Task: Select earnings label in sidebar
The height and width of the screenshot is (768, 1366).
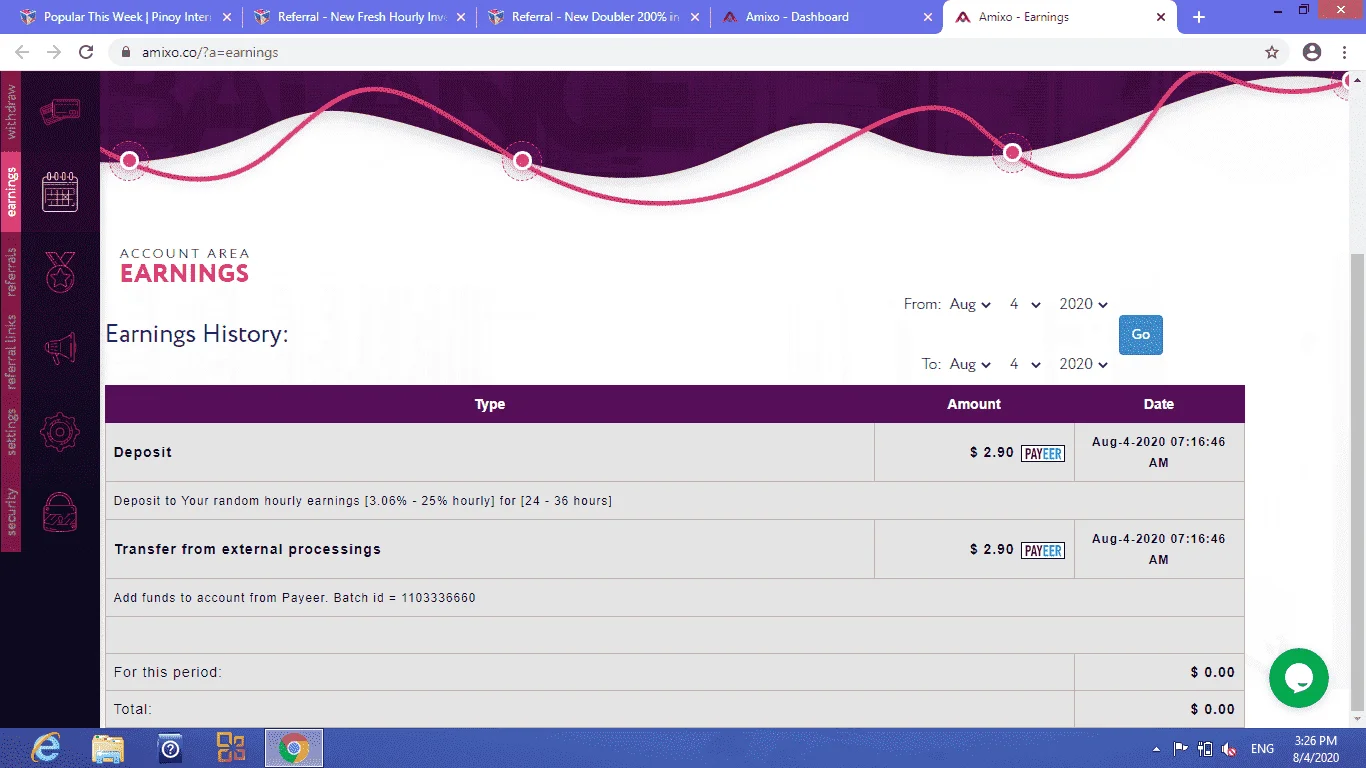Action: (11, 191)
